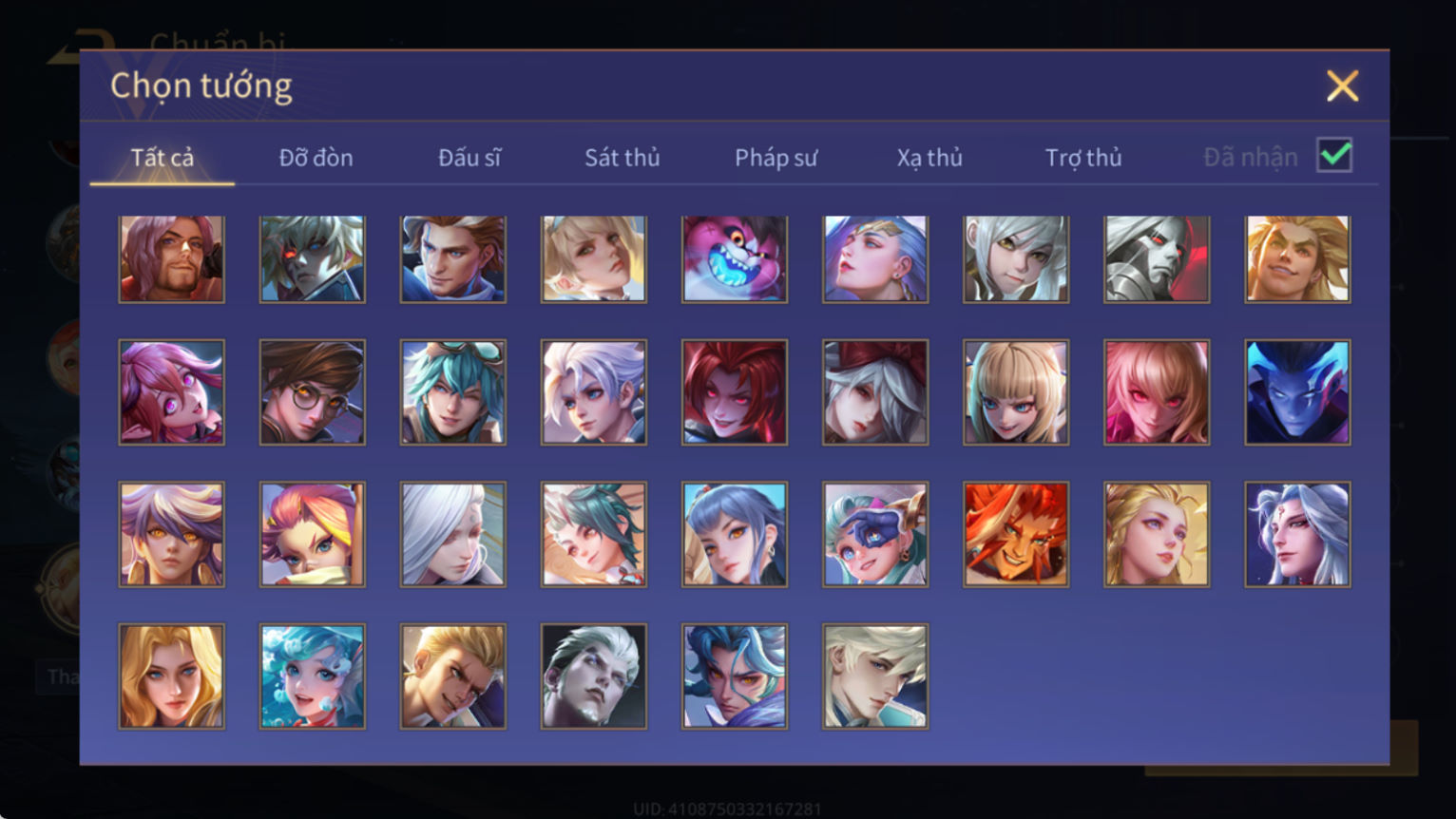The image size is (1456, 819).
Task: Pick the bearded hero with red hair
Action: (x=172, y=258)
